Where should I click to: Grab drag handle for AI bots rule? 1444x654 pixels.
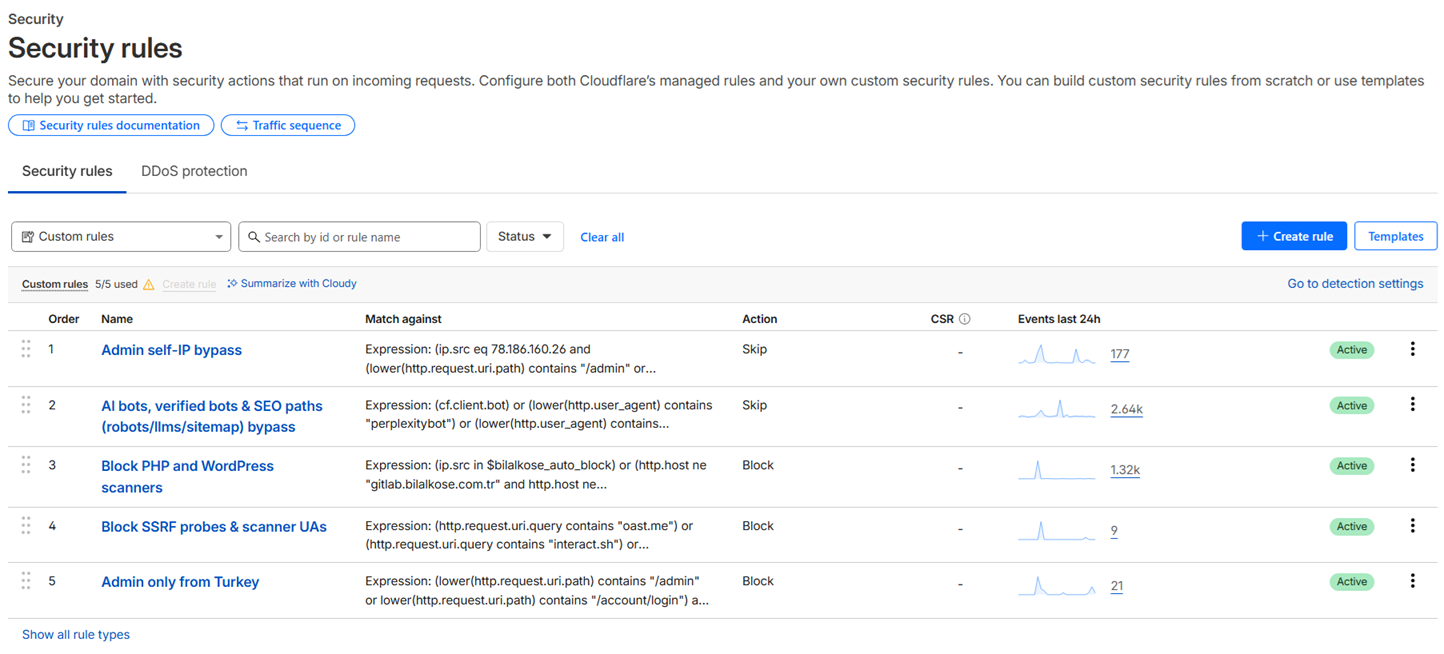[26, 405]
